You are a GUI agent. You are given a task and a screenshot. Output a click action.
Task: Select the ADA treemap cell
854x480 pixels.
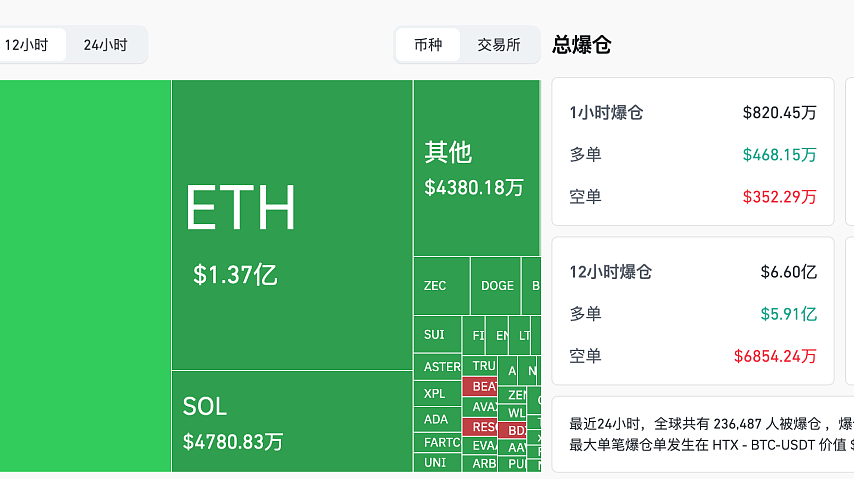(x=437, y=420)
